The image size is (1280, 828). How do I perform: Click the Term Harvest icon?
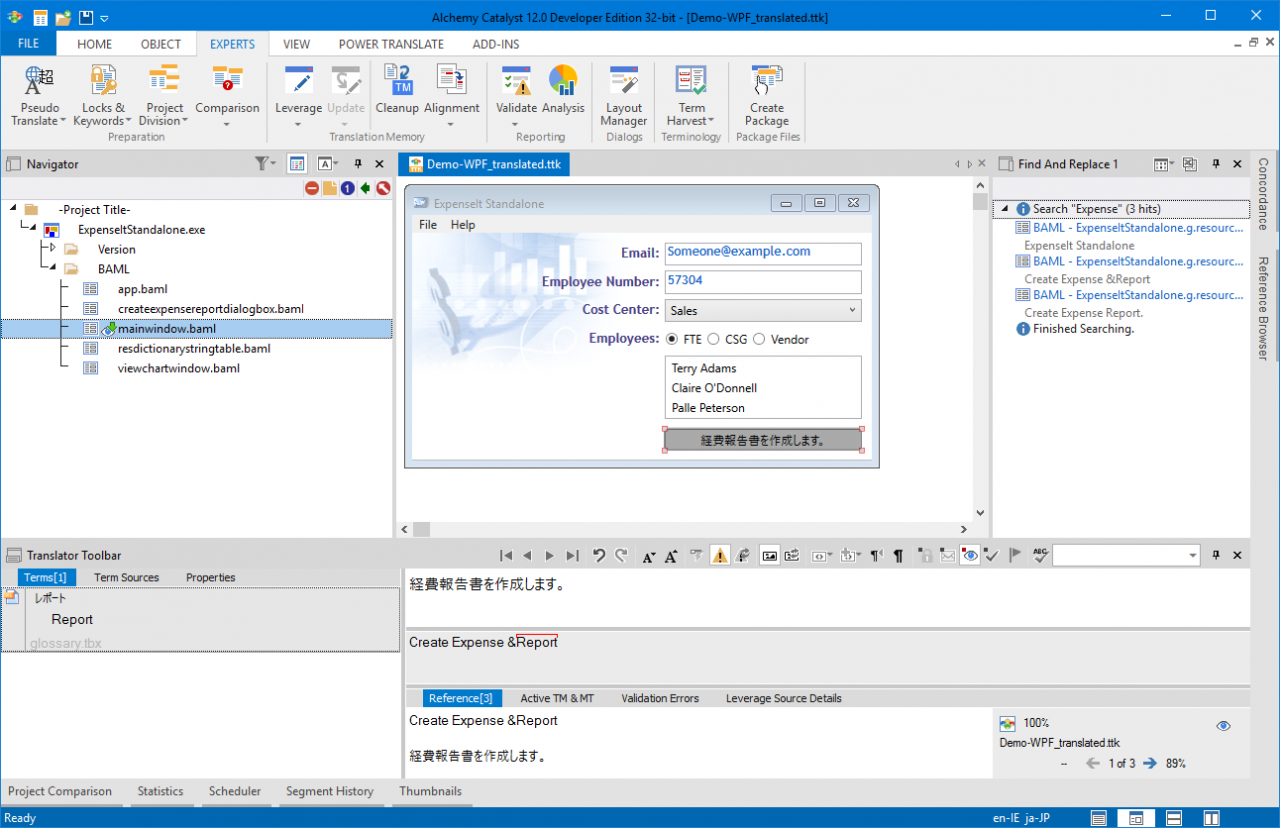pyautogui.click(x=691, y=82)
